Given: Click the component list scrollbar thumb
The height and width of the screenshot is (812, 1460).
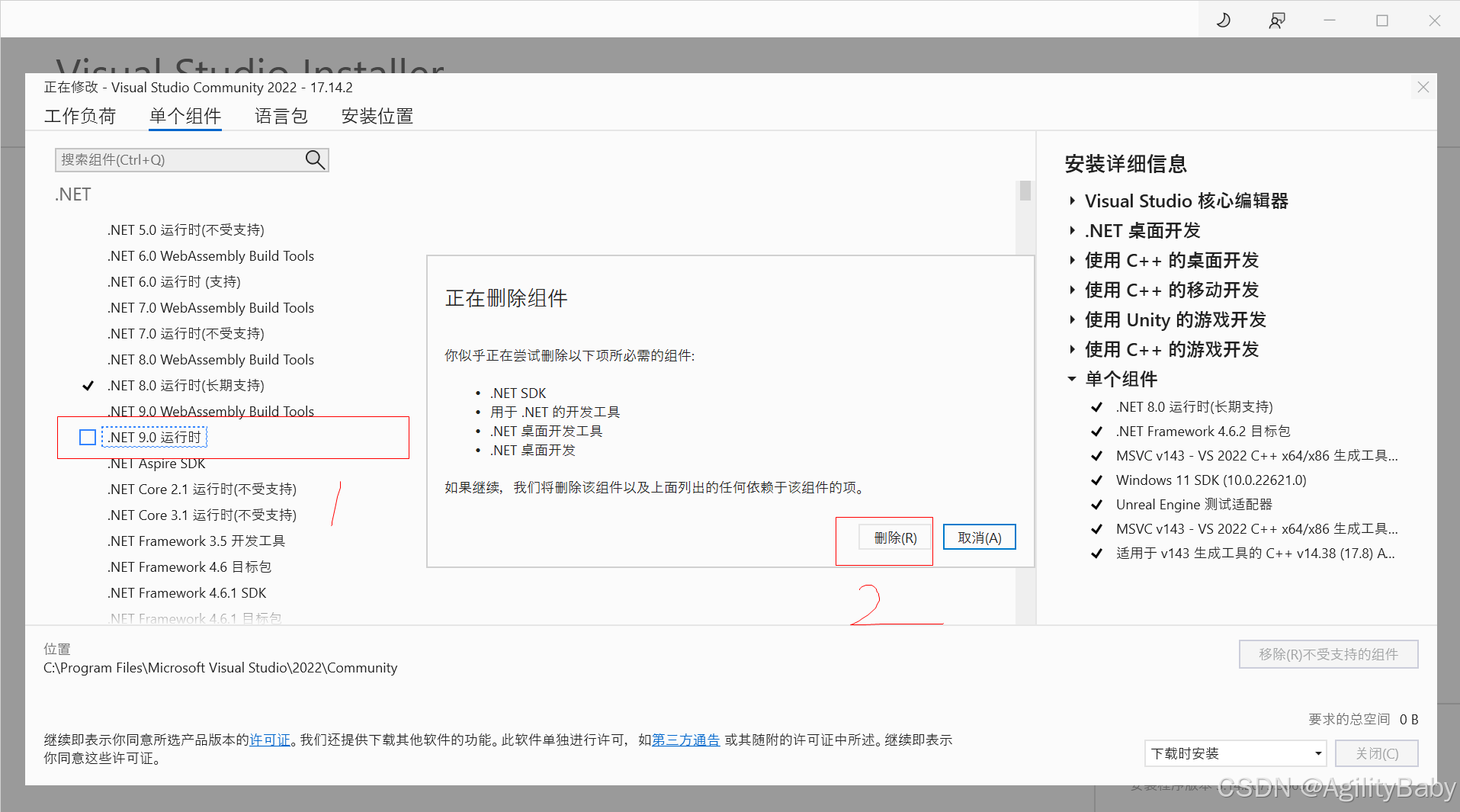Looking at the screenshot, I should pyautogui.click(x=1025, y=191).
